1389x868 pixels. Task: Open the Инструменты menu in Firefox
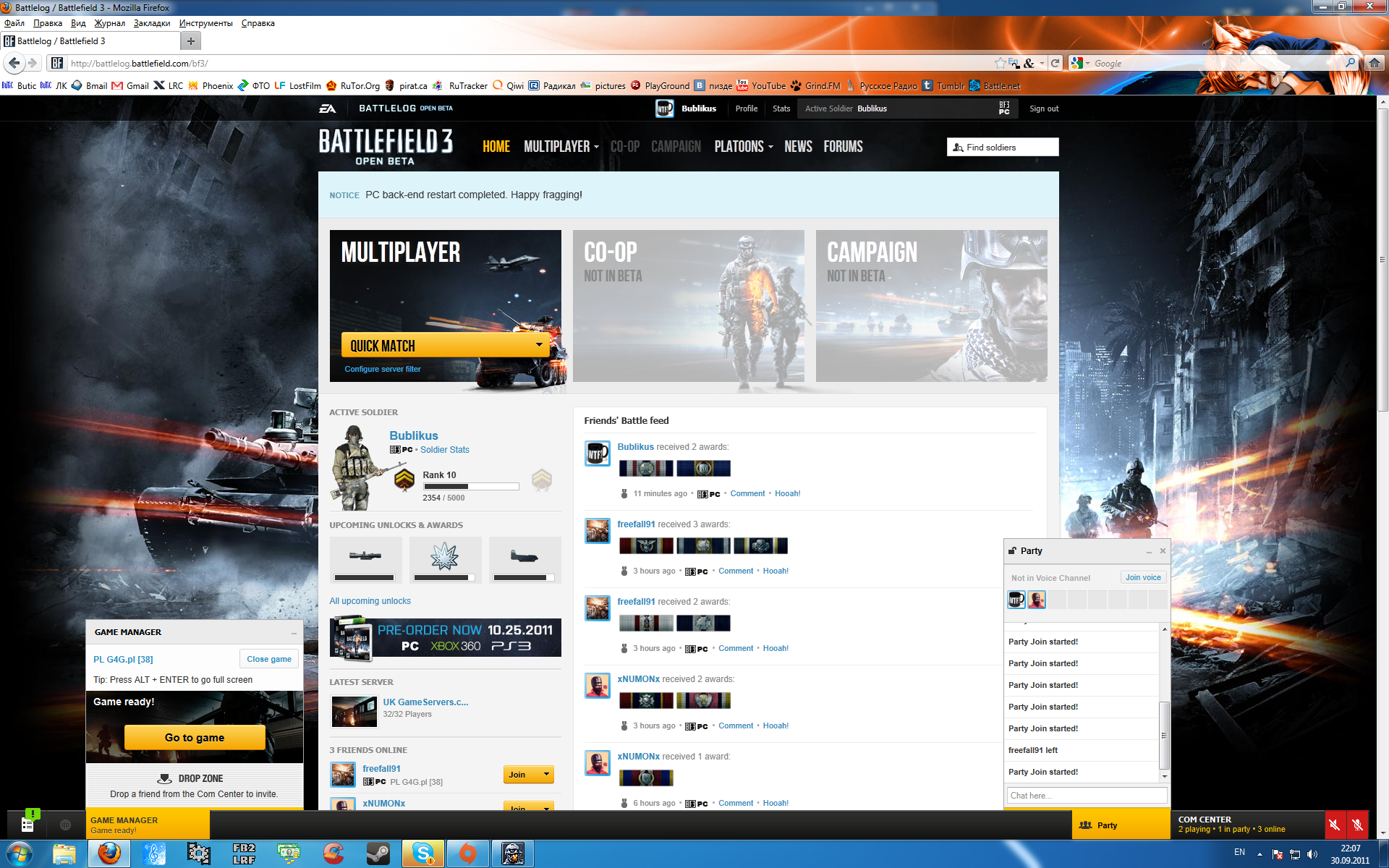point(206,23)
